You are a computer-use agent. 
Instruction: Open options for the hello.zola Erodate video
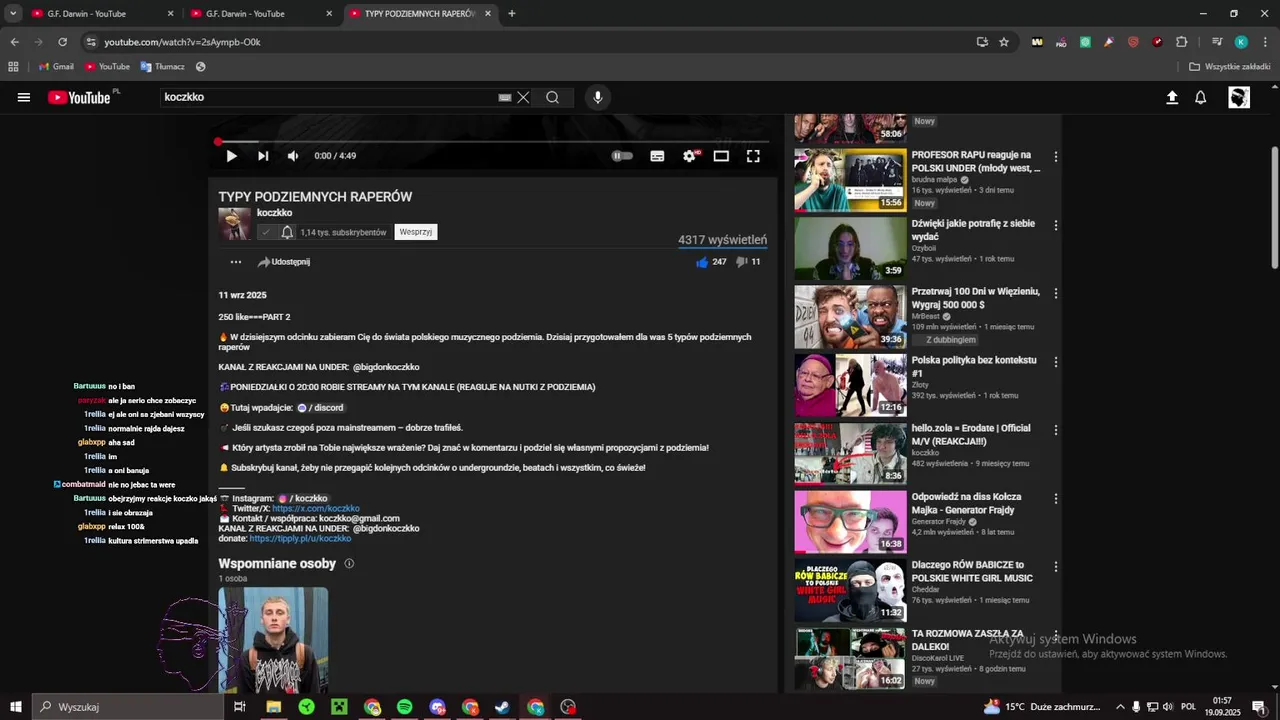pos(1055,429)
